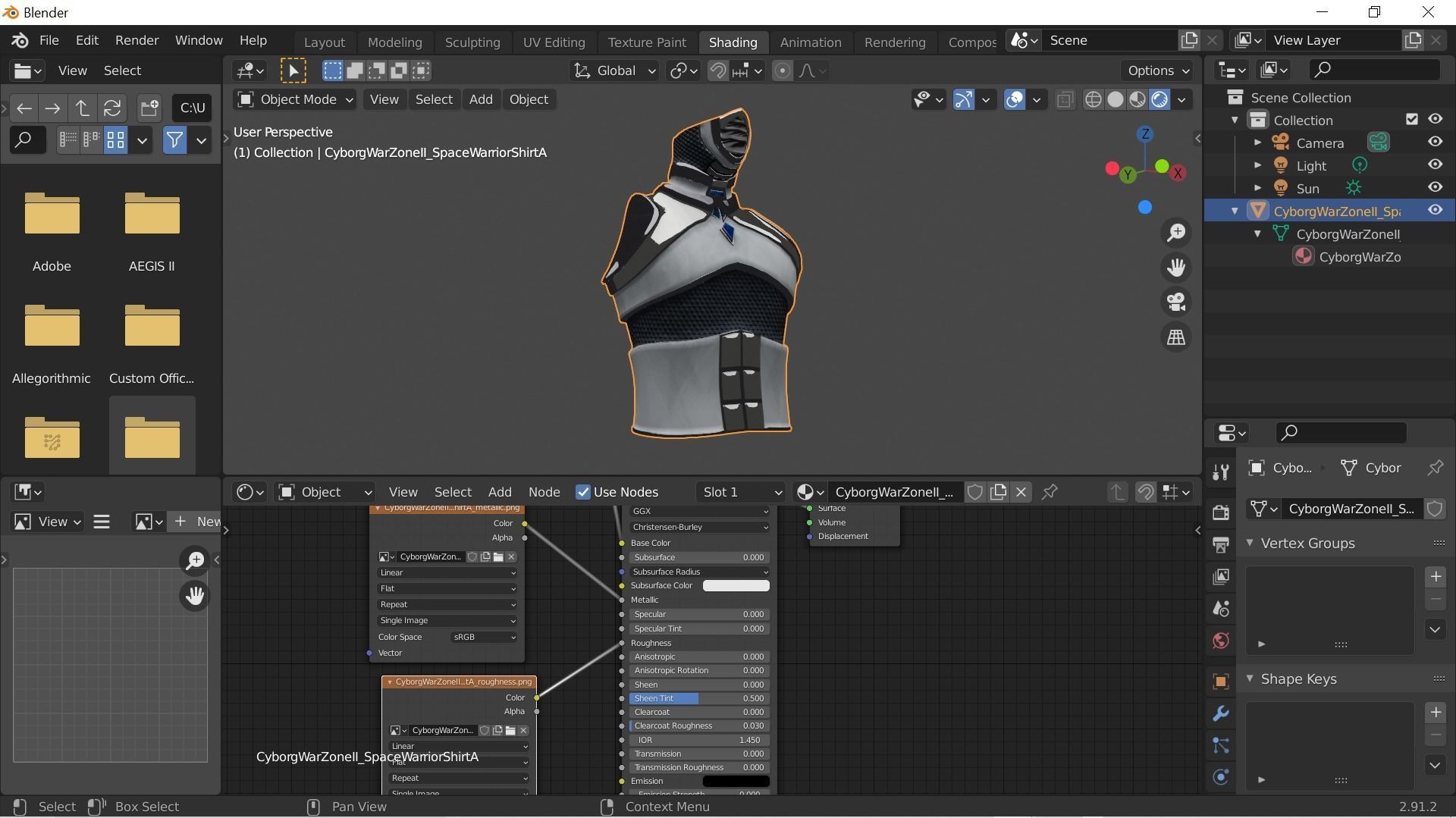Unlink material with X in node header
1456x818 pixels.
pos(1021,492)
